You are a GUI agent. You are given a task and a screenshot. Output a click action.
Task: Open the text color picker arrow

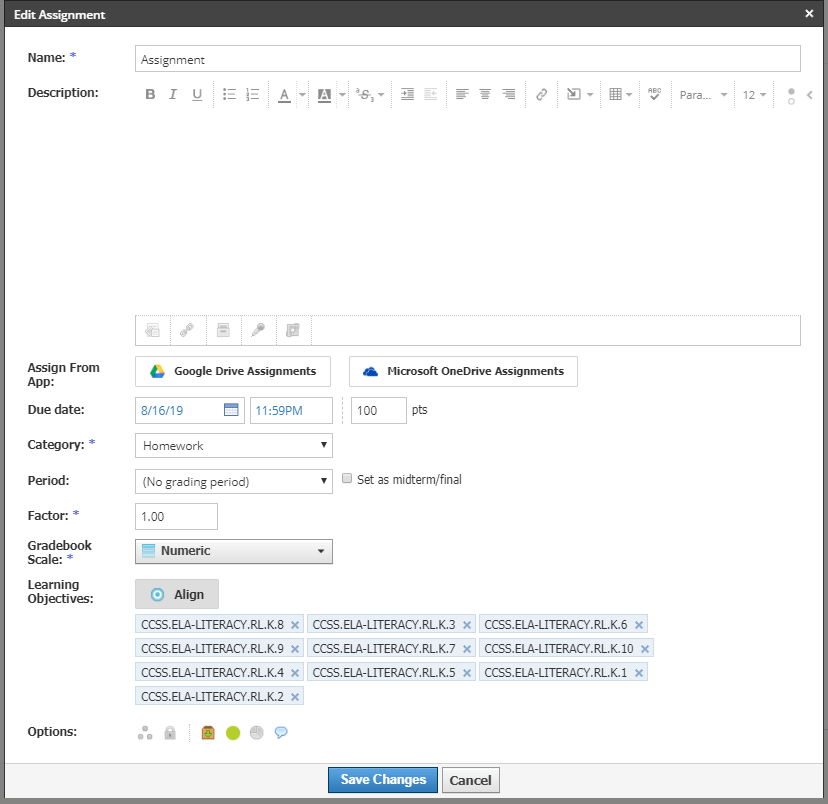302,95
